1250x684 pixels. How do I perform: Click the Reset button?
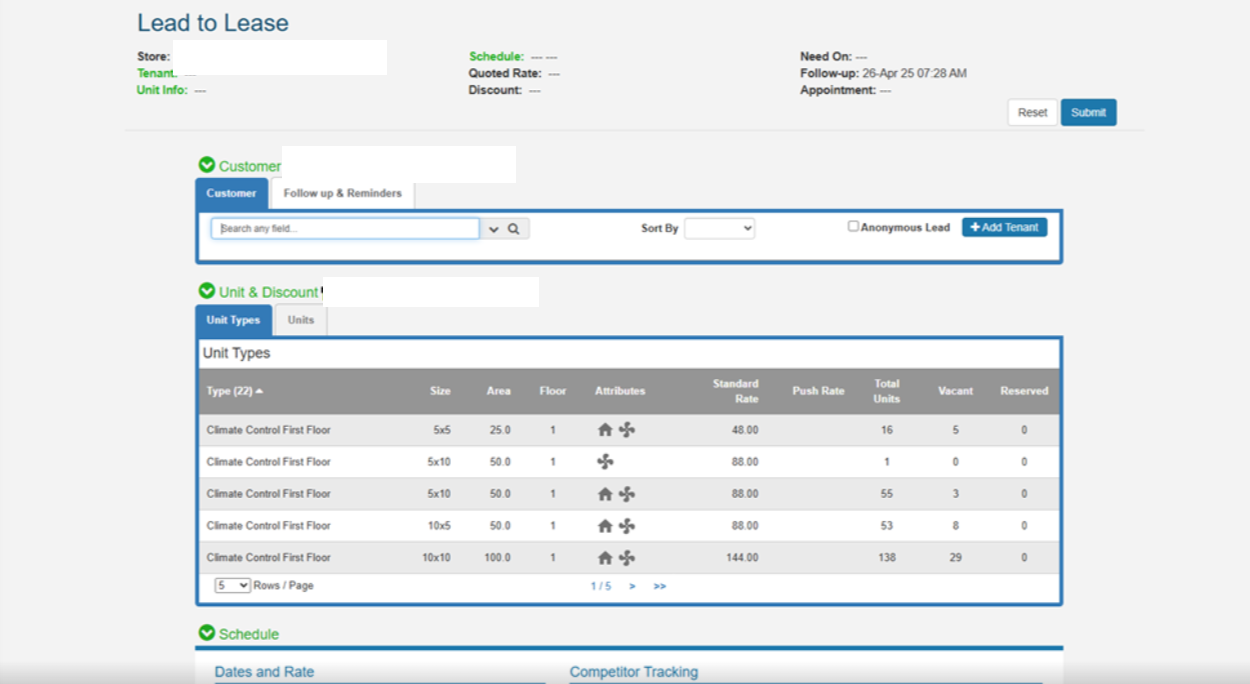(1032, 112)
